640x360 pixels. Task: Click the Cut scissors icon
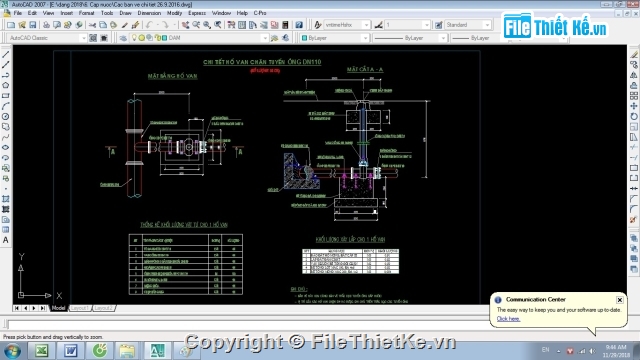coord(92,25)
